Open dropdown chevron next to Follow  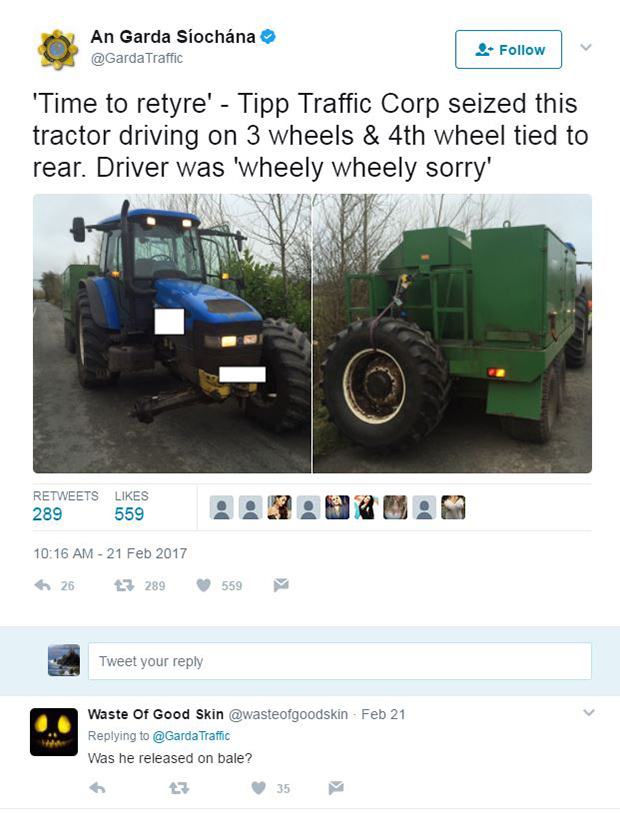(586, 47)
